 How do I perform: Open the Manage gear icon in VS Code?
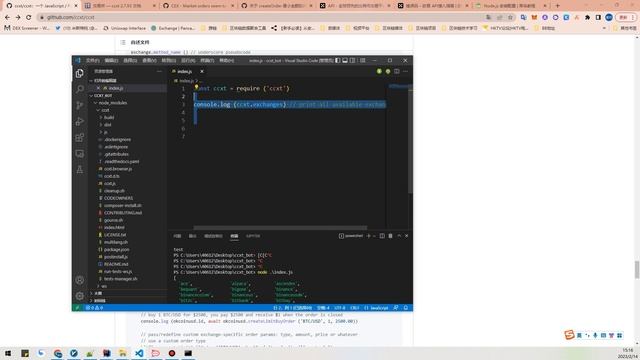(x=80, y=296)
